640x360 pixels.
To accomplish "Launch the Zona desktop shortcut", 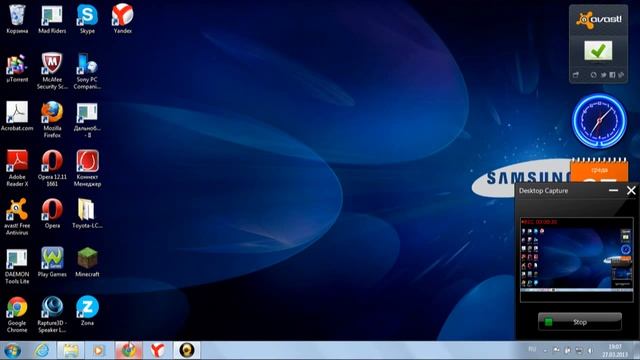I will coord(87,311).
